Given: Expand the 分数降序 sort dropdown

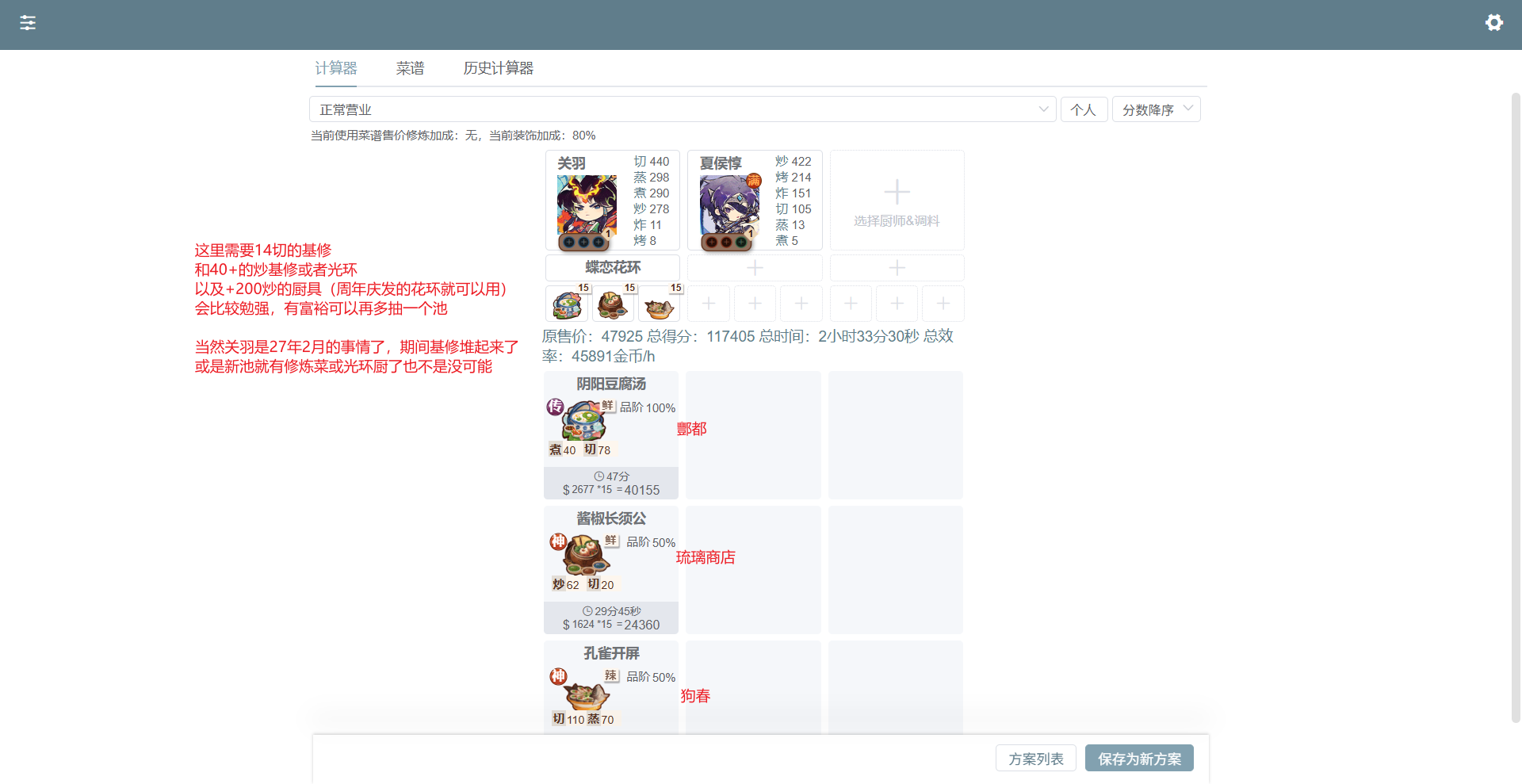Looking at the screenshot, I should [x=1157, y=109].
